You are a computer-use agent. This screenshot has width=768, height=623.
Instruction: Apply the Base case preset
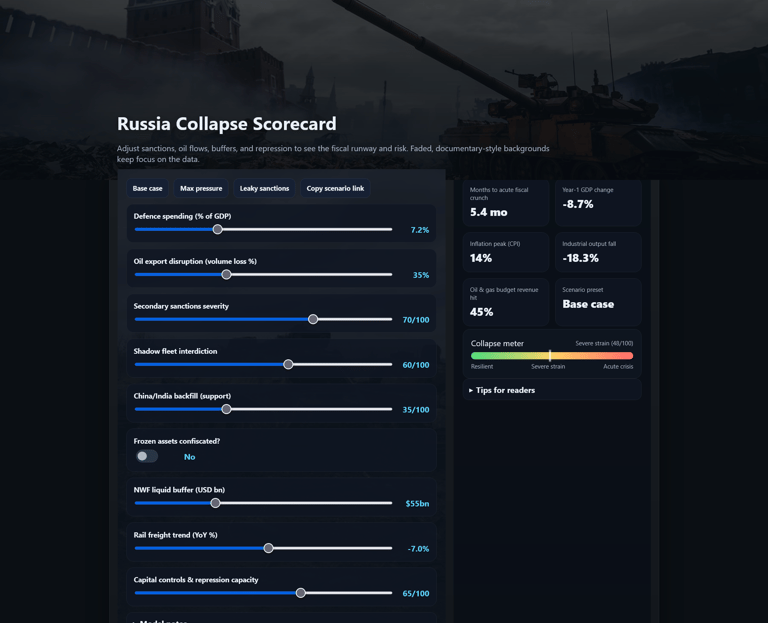point(147,189)
